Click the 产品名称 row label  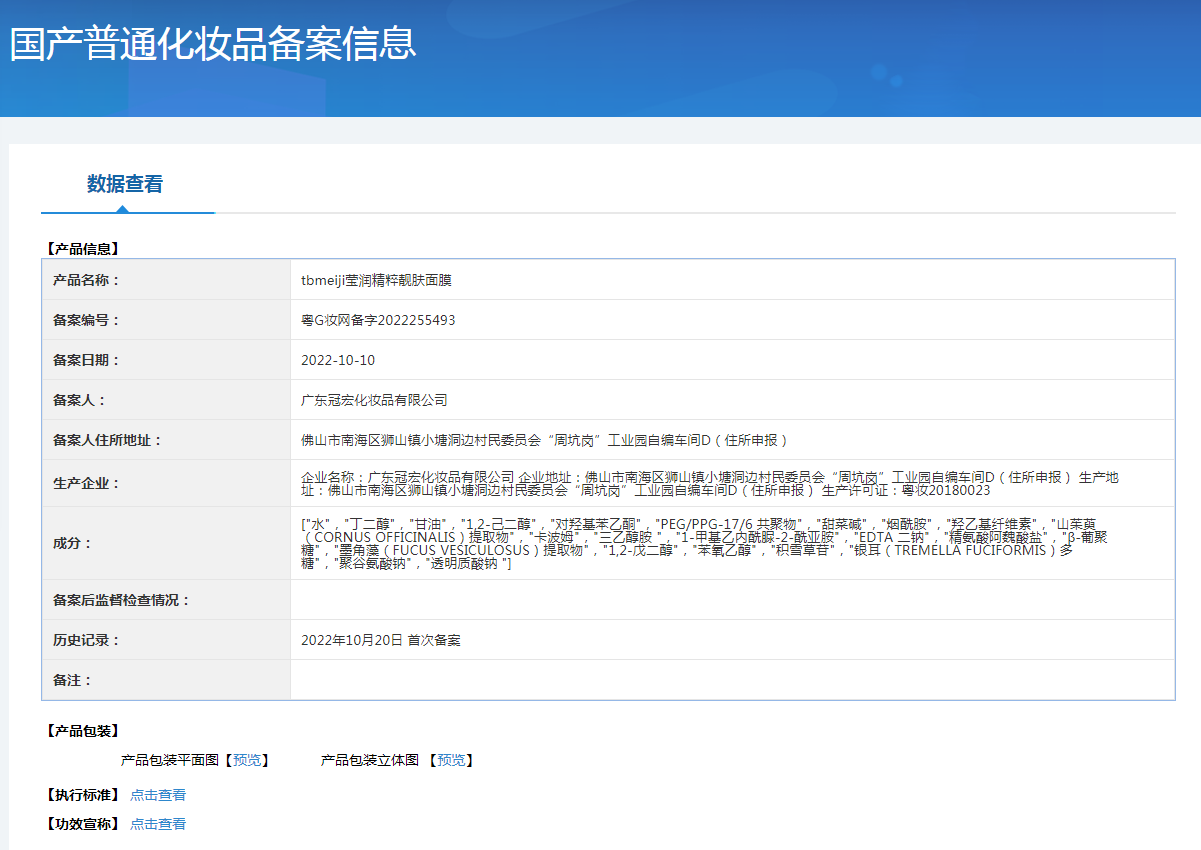click(x=86, y=280)
